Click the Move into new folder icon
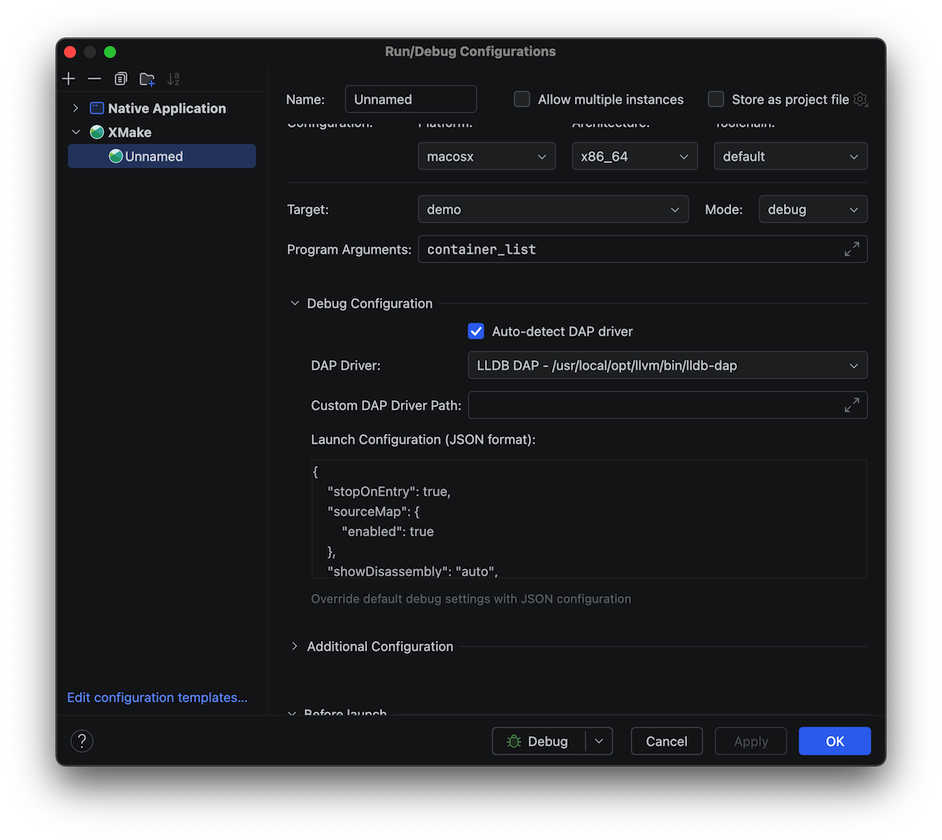 point(147,79)
